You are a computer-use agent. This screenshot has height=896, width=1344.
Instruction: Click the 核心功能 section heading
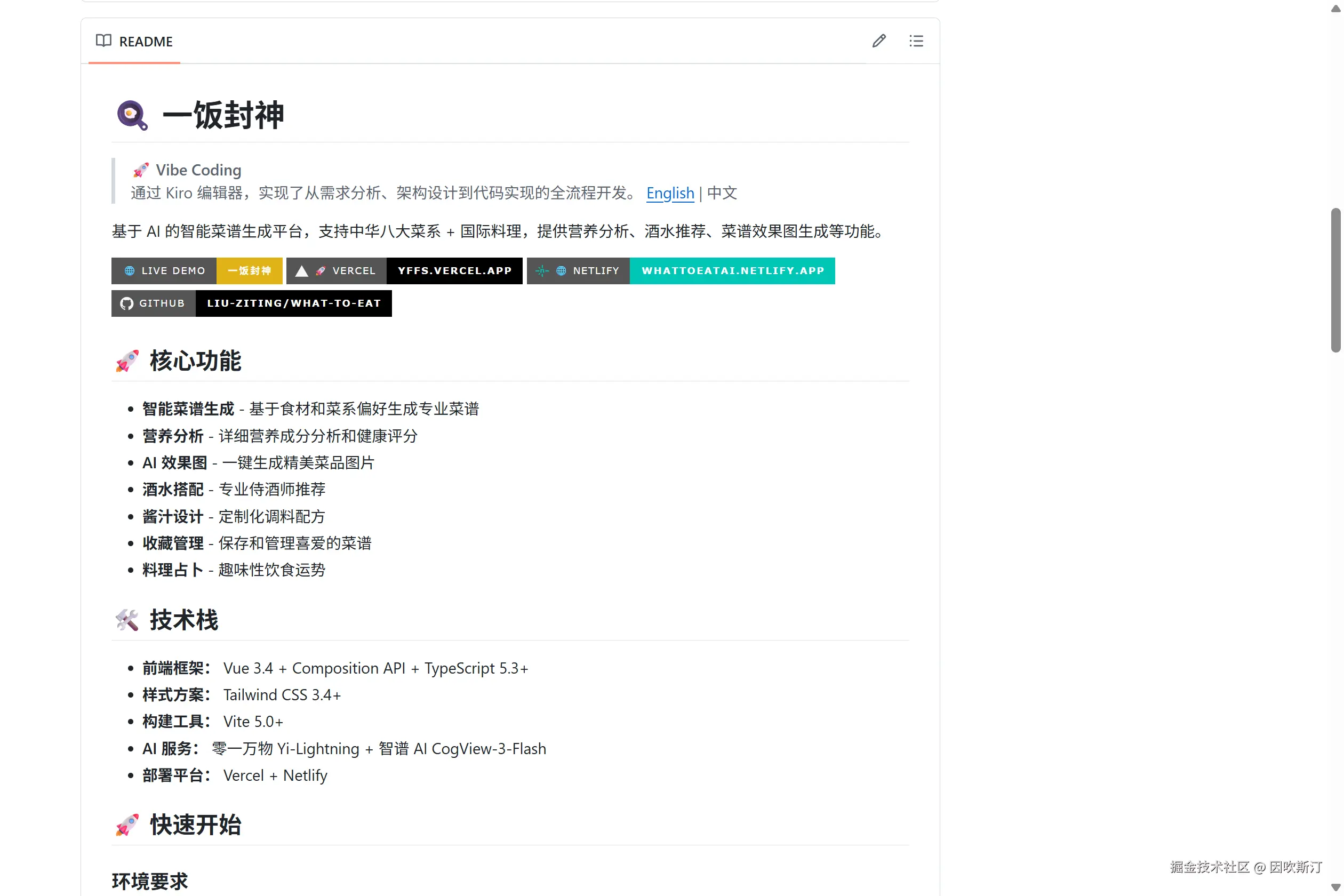[x=195, y=361]
